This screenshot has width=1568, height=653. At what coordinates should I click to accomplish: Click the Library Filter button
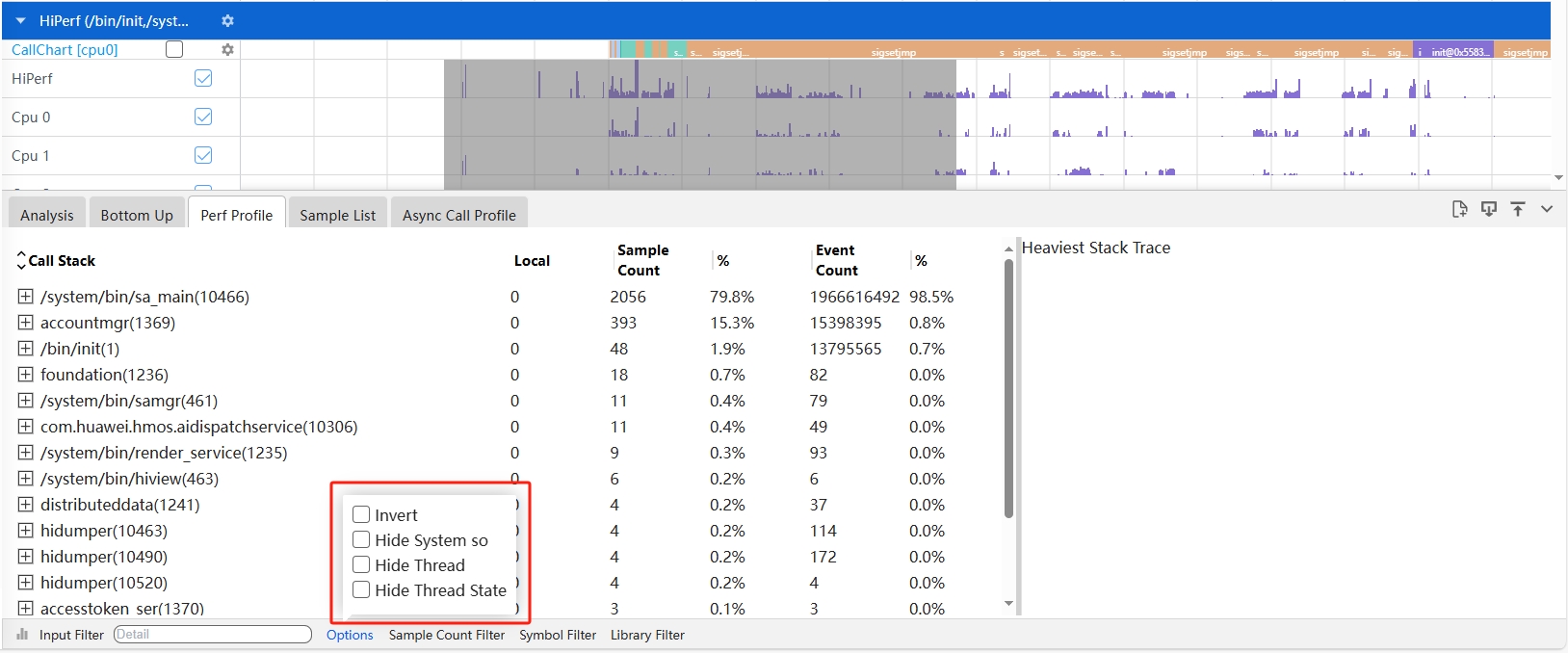coord(647,635)
